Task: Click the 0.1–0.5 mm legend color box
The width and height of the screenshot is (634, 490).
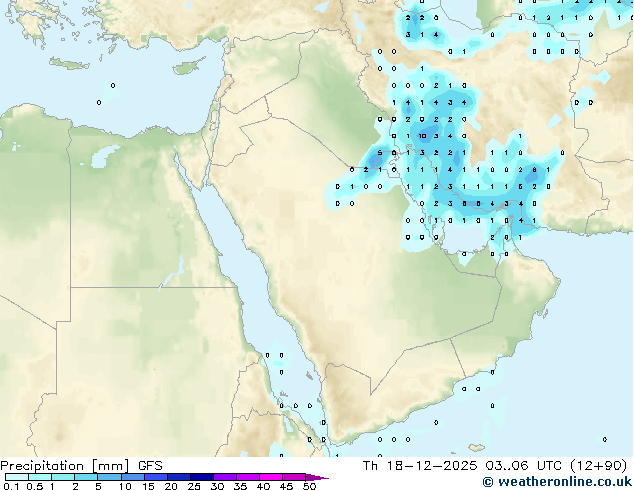Action: click(x=17, y=477)
